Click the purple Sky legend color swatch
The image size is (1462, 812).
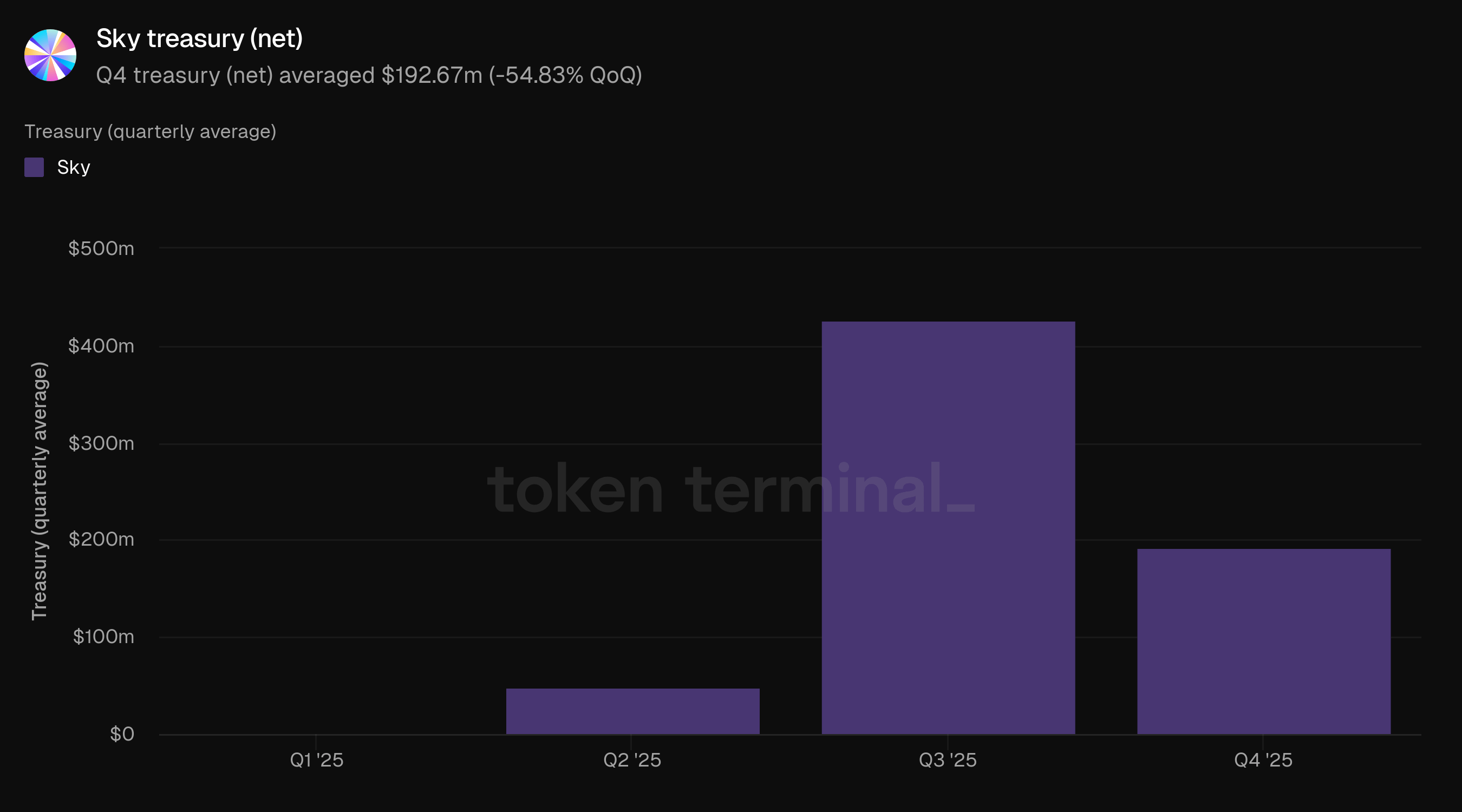tap(34, 167)
